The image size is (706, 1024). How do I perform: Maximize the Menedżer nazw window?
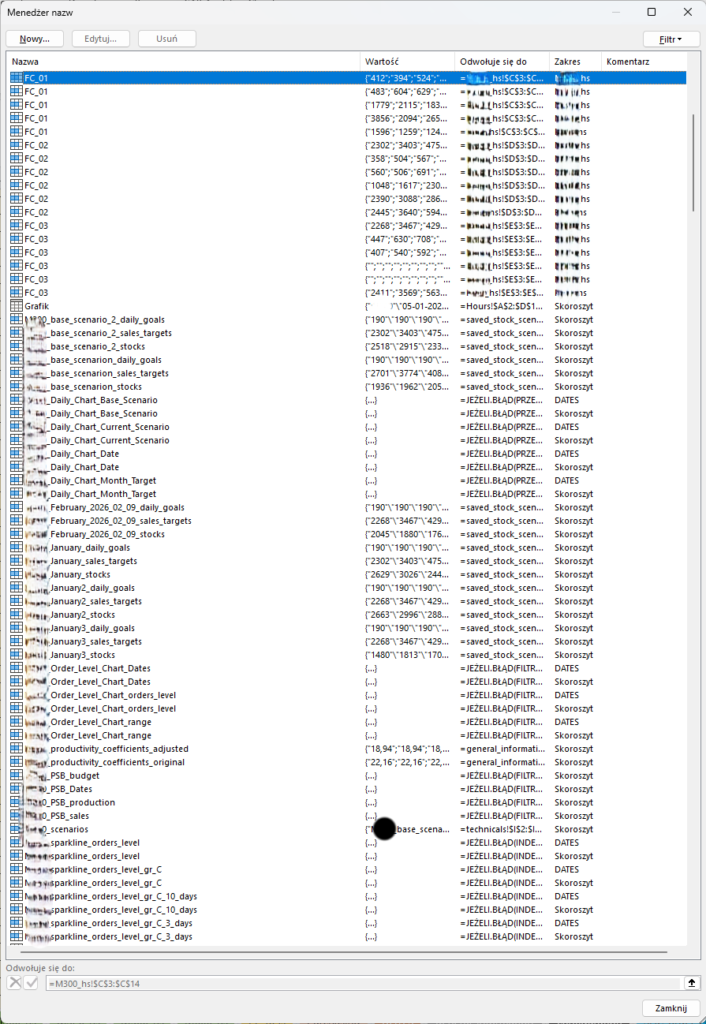[652, 12]
